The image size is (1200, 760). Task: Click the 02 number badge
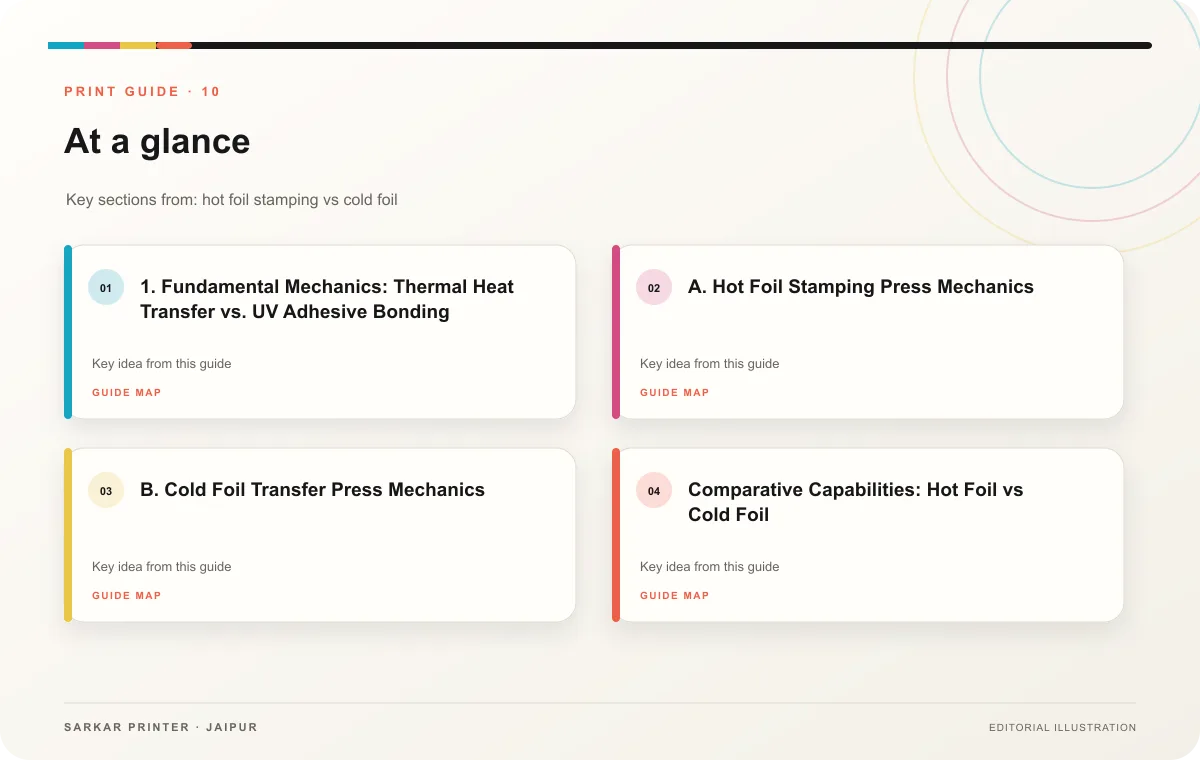point(654,287)
